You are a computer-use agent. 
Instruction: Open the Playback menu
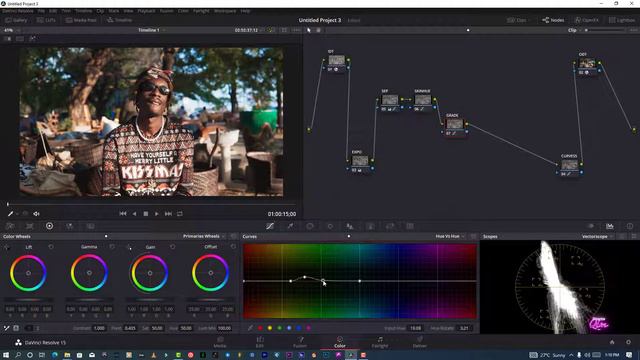[146, 11]
